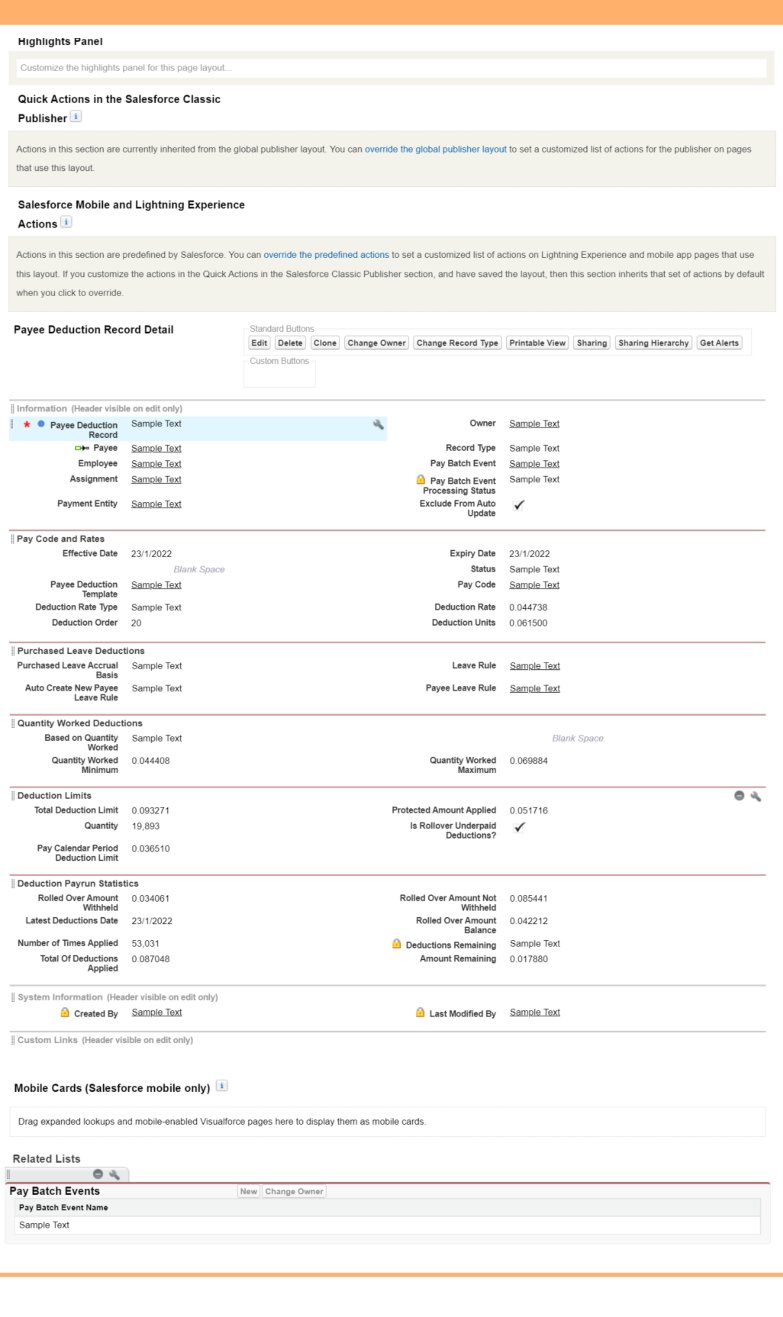
Task: Open Pay Batch Event Sample Text link
Action: [x=534, y=464]
